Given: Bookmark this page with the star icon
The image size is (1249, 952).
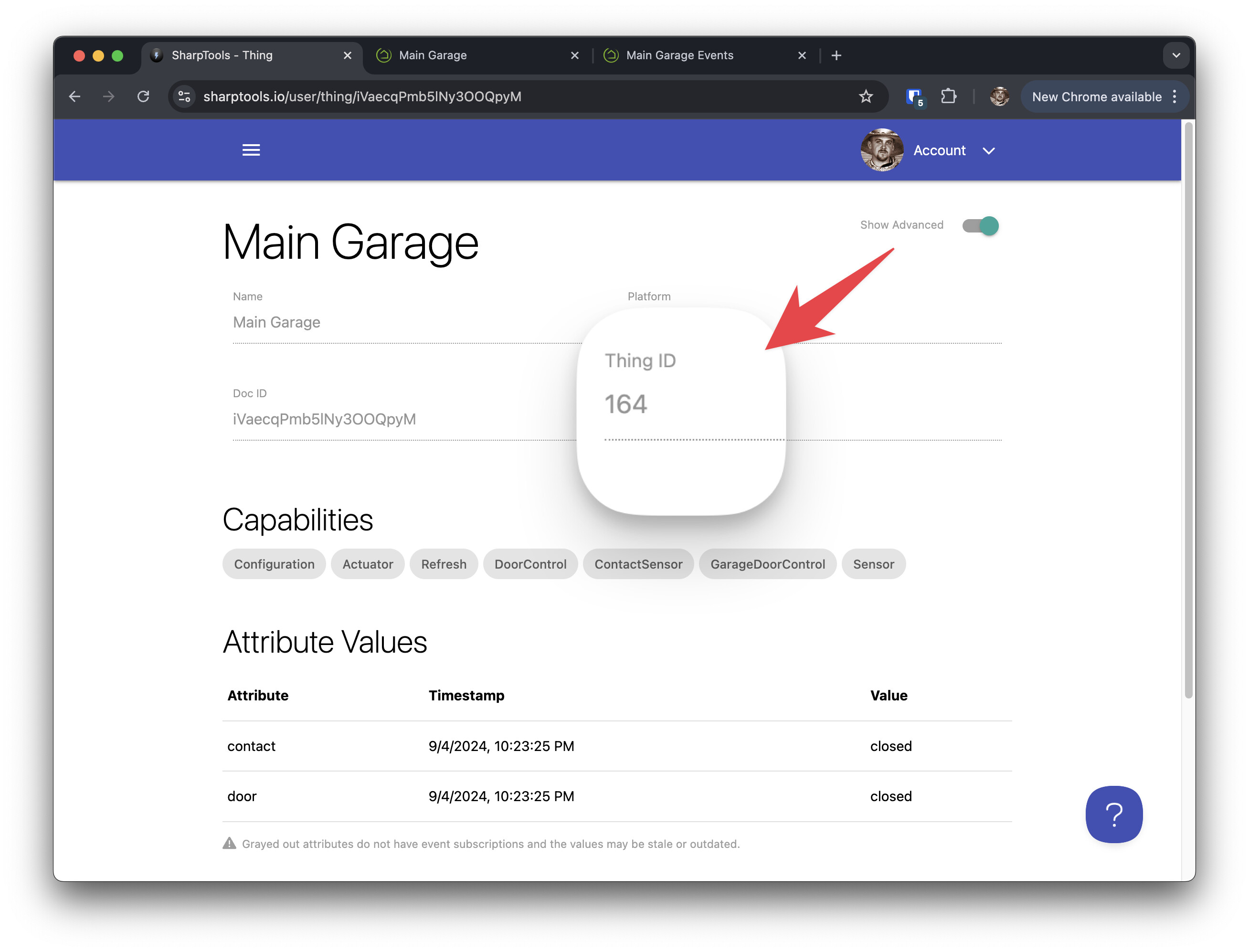Looking at the screenshot, I should pyautogui.click(x=865, y=97).
